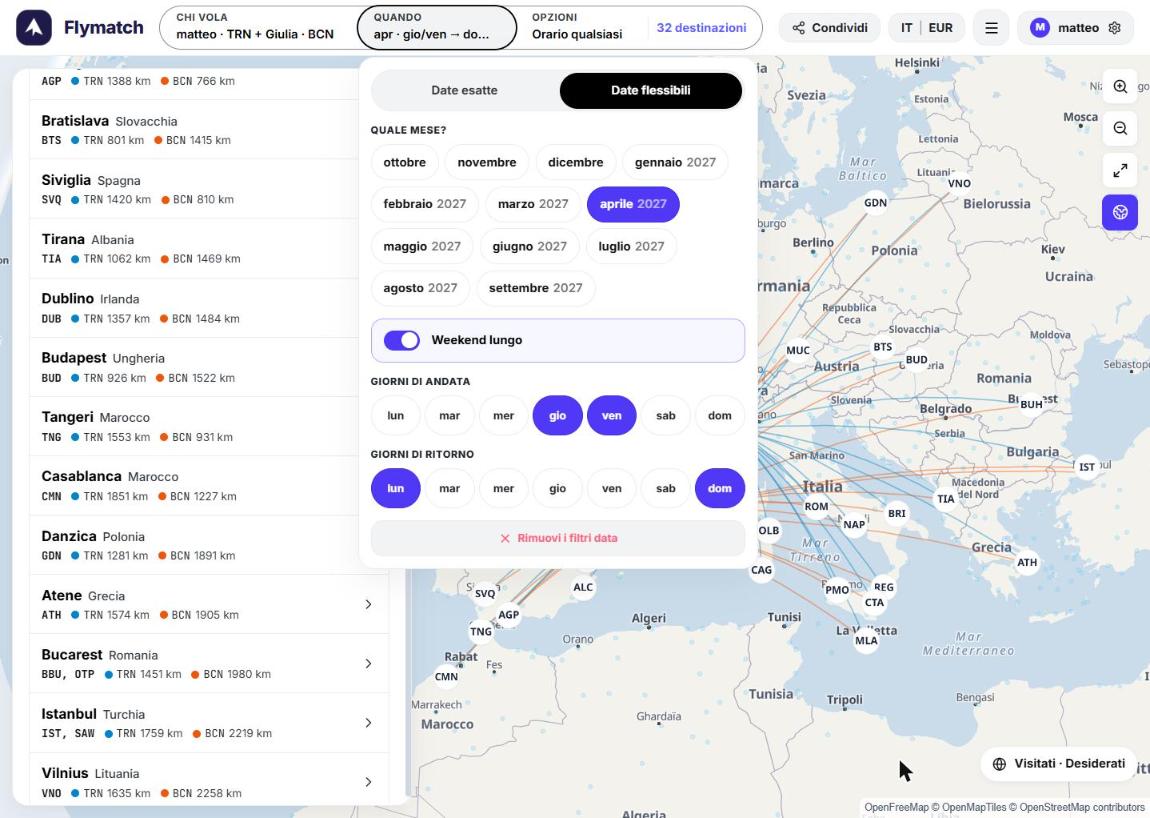Image resolution: width=1150 pixels, height=818 pixels.
Task: Open the Siviglia destination row
Action: coord(209,189)
